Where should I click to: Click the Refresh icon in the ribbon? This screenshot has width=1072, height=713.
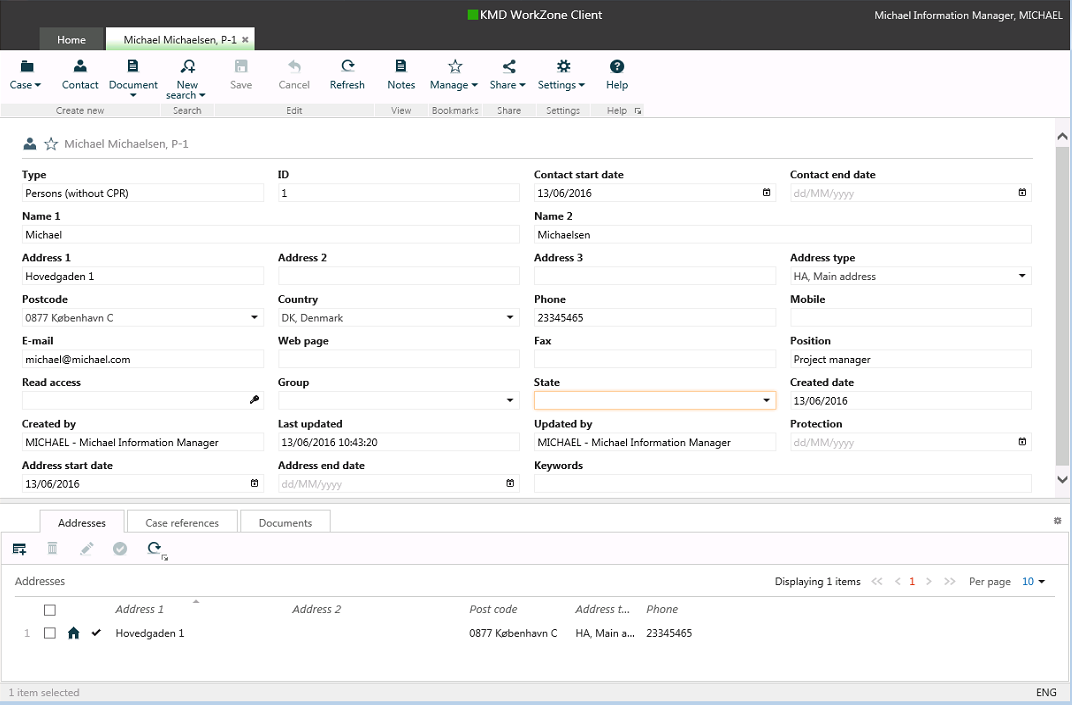347,67
